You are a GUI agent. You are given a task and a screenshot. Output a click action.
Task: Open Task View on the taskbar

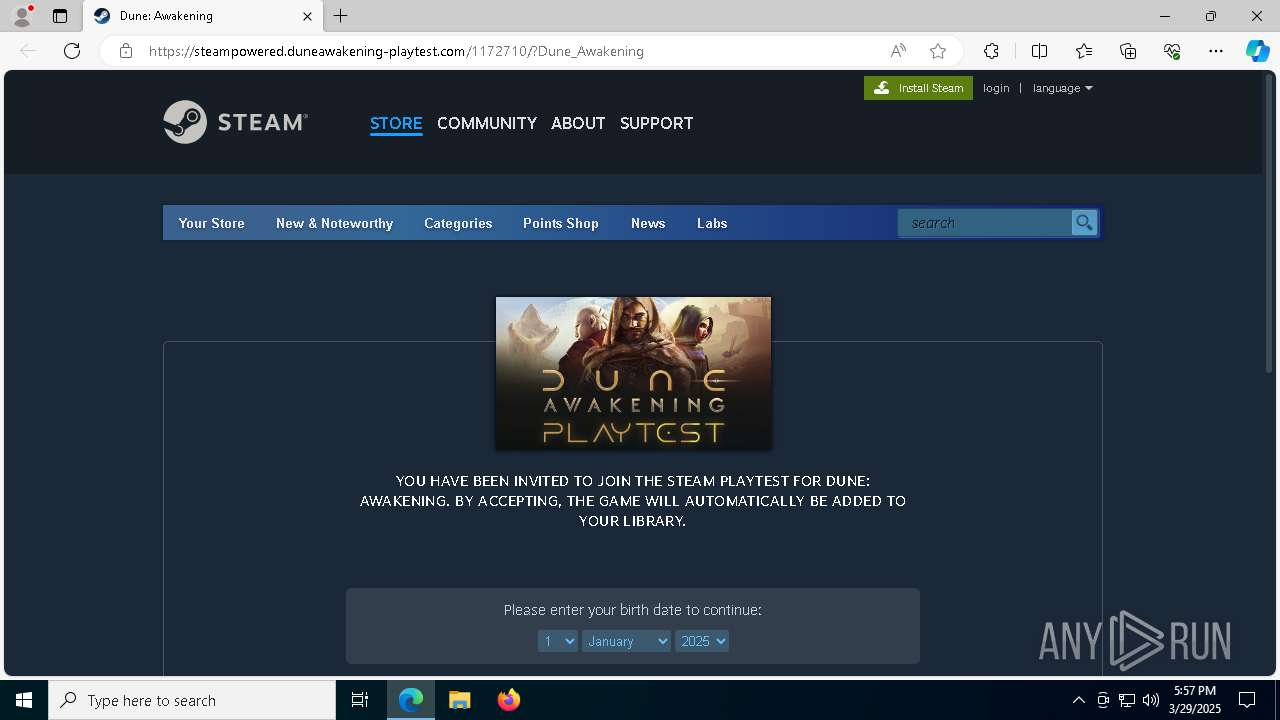click(x=360, y=700)
